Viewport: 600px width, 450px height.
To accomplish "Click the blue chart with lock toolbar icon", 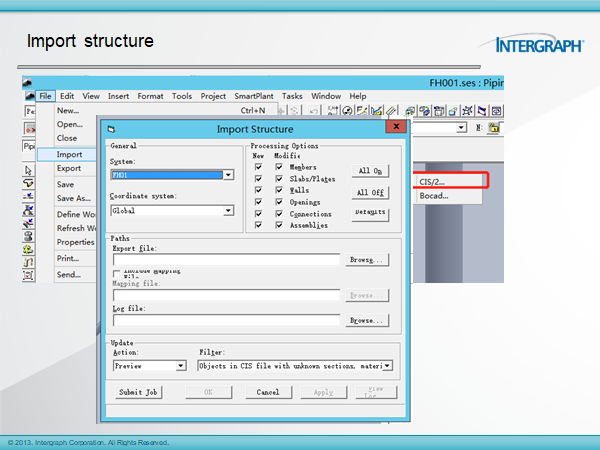I will [x=377, y=111].
